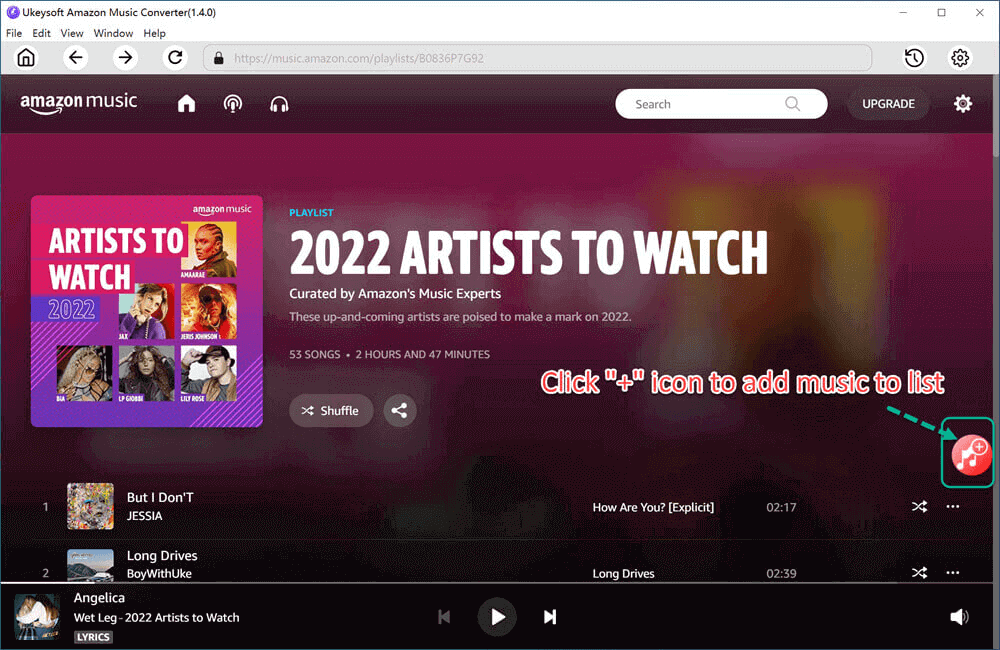The width and height of the screenshot is (1000, 650).
Task: Open the Window menu
Action: pyautogui.click(x=113, y=32)
